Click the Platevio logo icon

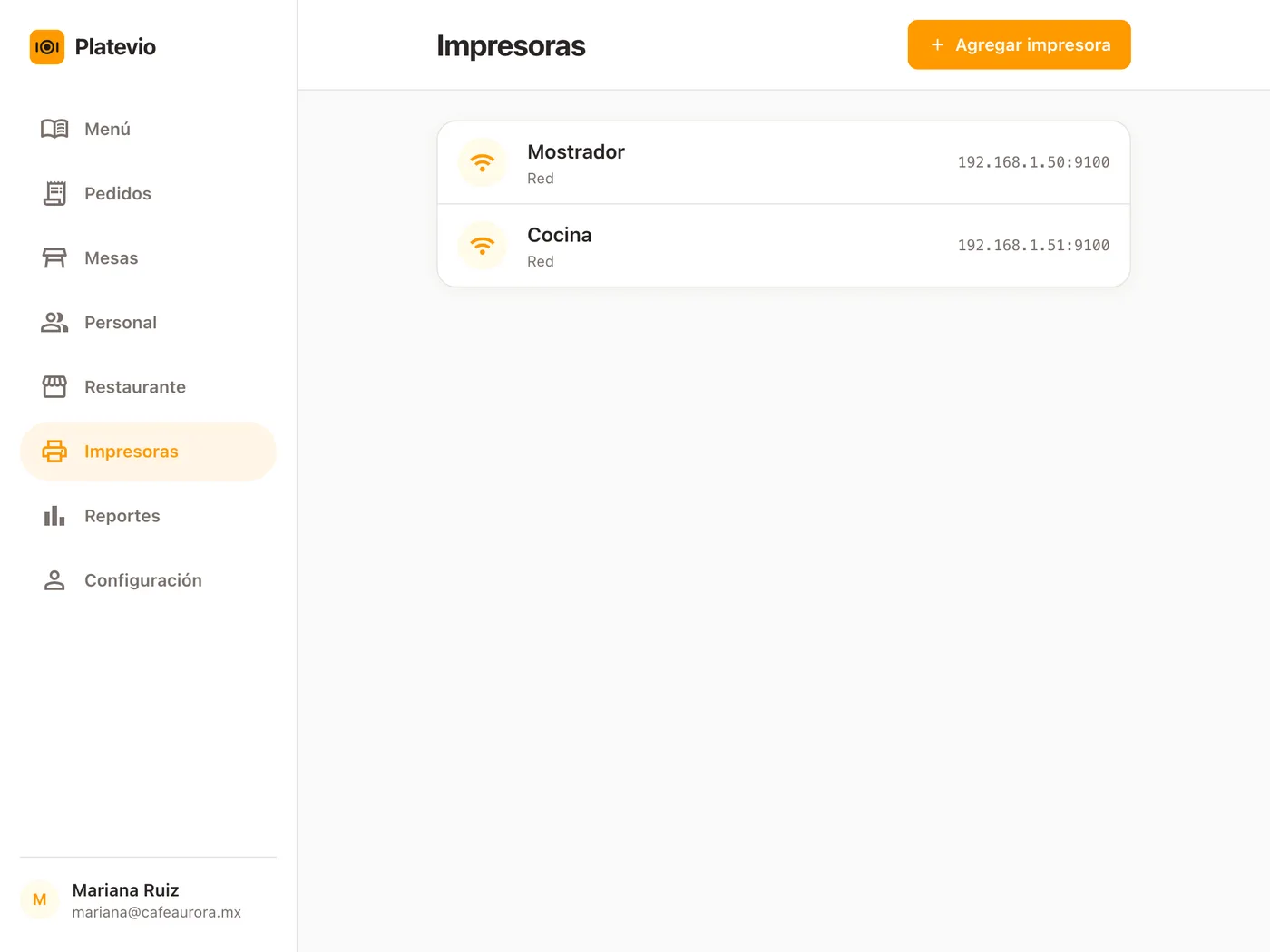click(x=47, y=47)
